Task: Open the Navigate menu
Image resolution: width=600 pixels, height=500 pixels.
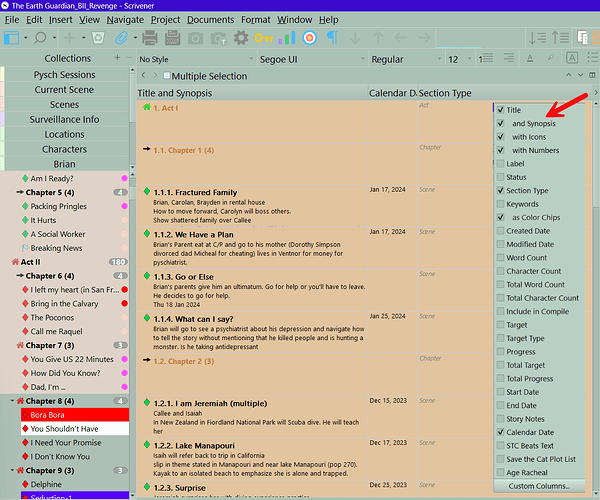Action: click(x=125, y=20)
